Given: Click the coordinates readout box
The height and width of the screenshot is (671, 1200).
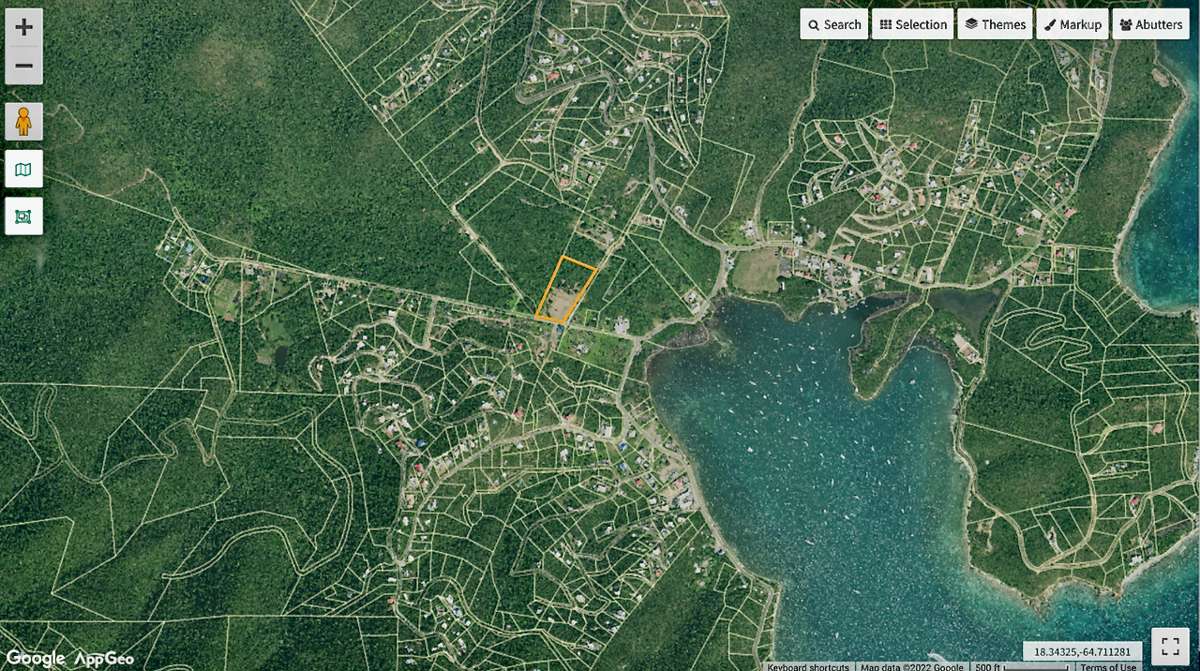Looking at the screenshot, I should [1082, 650].
